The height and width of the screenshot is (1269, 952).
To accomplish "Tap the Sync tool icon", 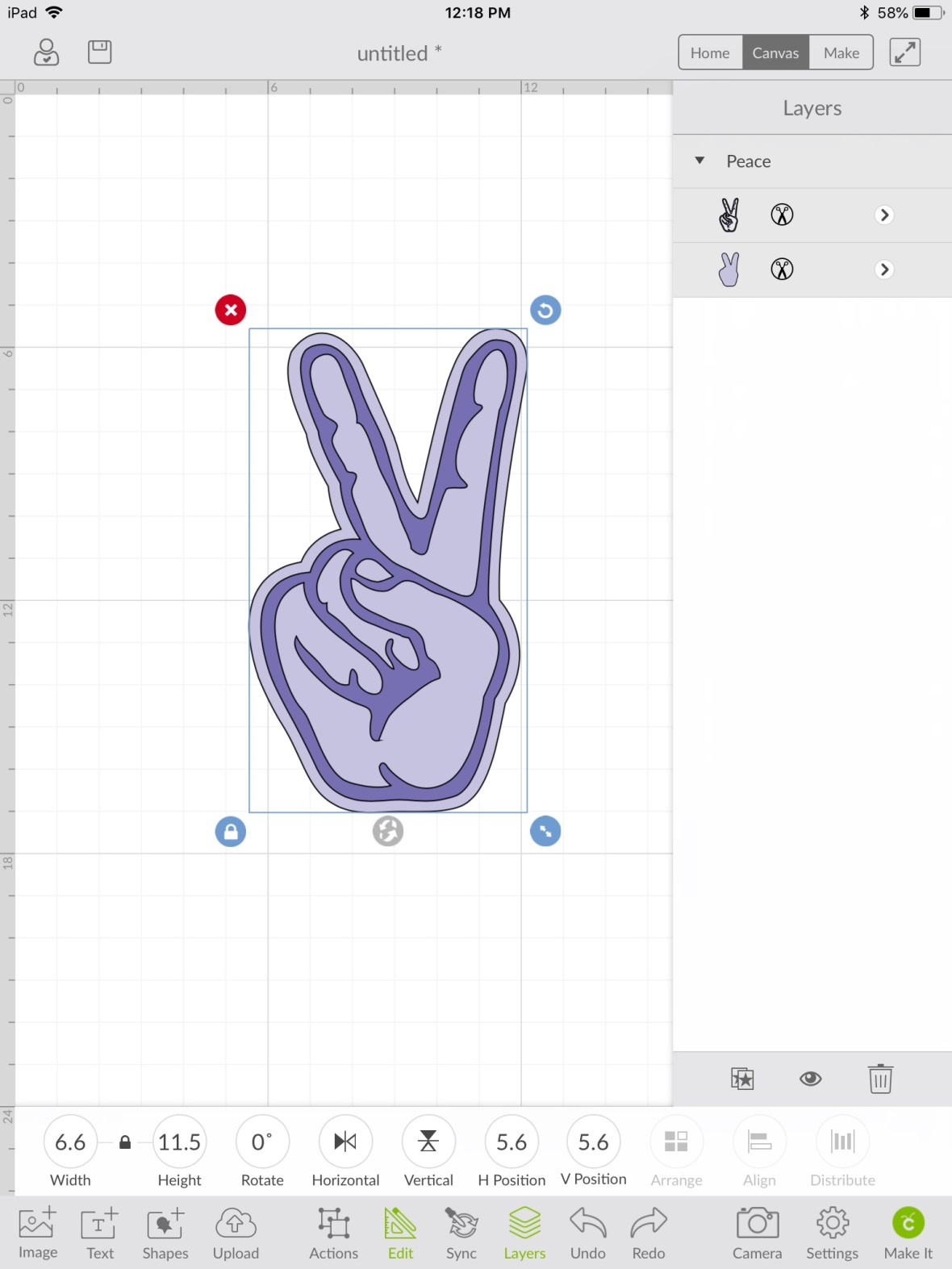I will click(x=461, y=1232).
